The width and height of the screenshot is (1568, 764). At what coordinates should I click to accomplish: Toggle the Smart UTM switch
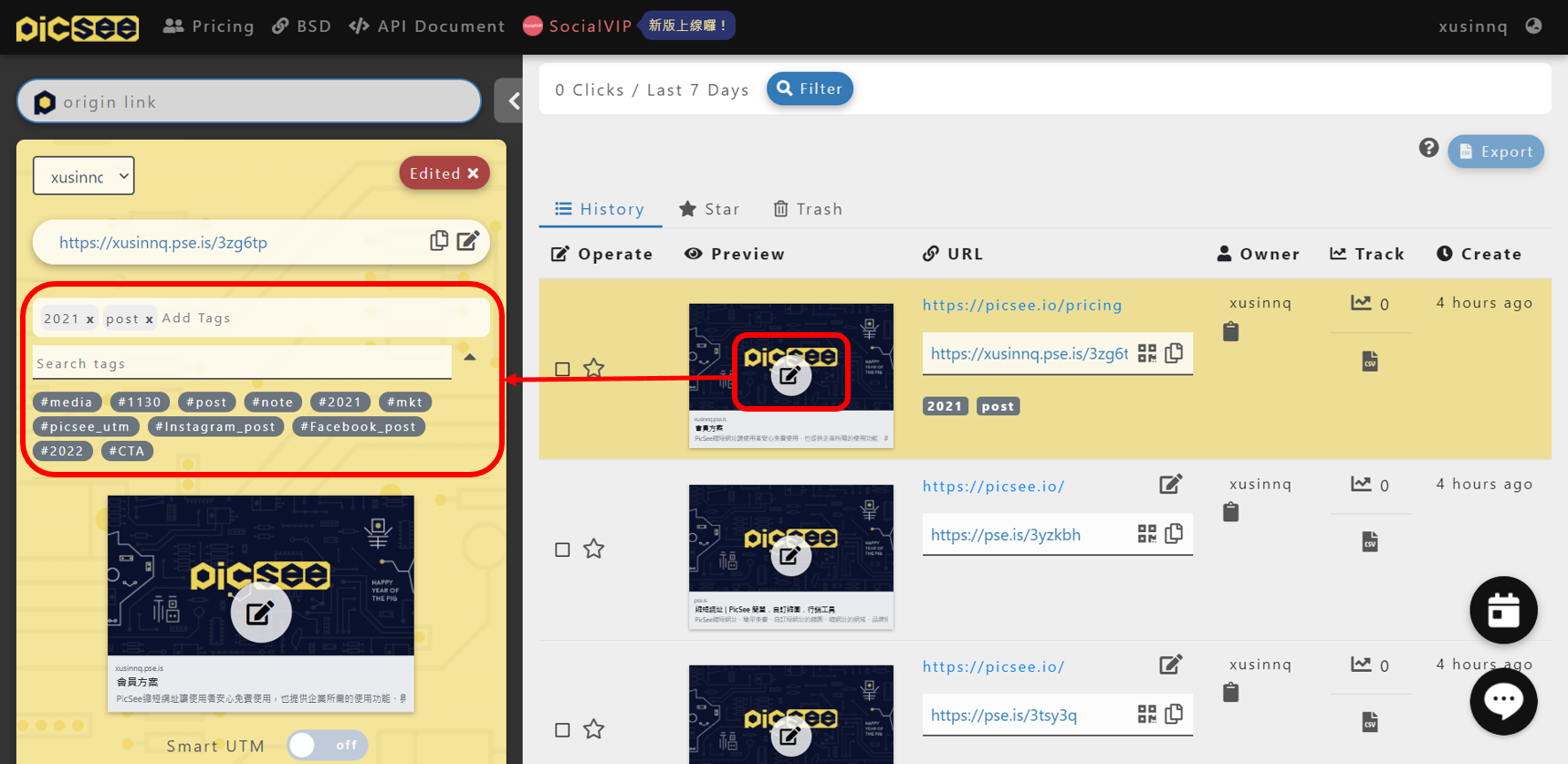328,745
